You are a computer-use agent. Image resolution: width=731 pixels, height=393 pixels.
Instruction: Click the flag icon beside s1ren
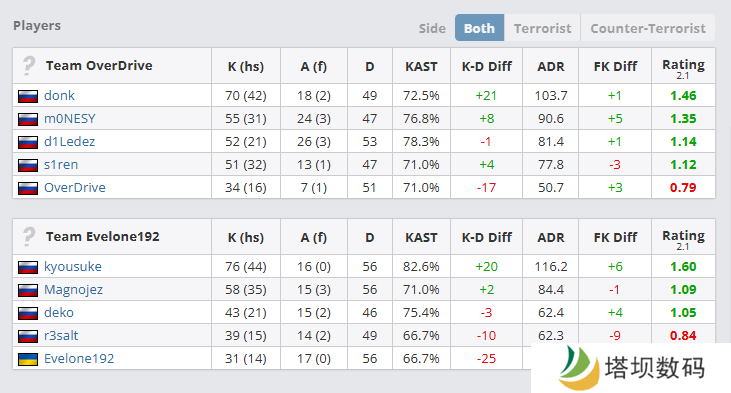pyautogui.click(x=28, y=165)
